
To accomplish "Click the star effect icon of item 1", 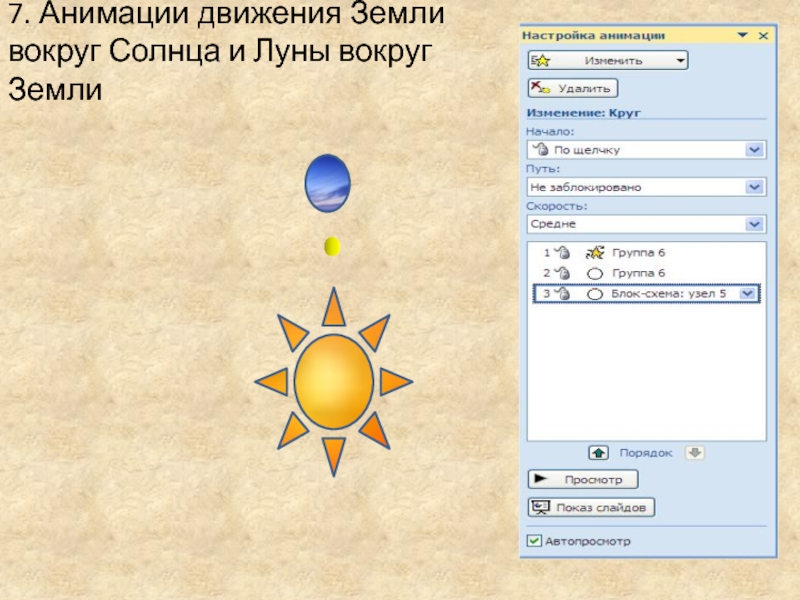I will [595, 253].
